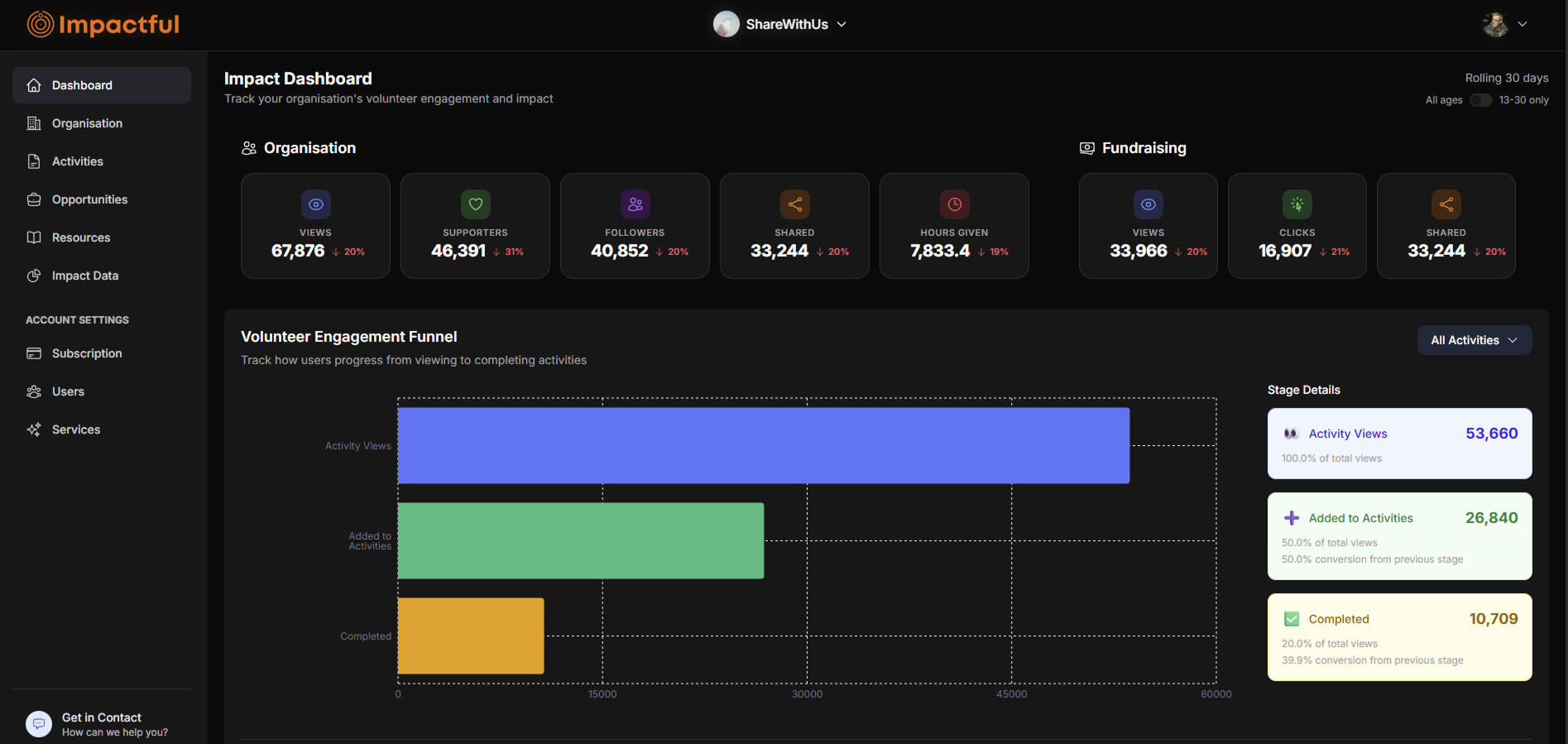Click the Get in Contact chat icon
This screenshot has height=744, width=1568.
39,724
